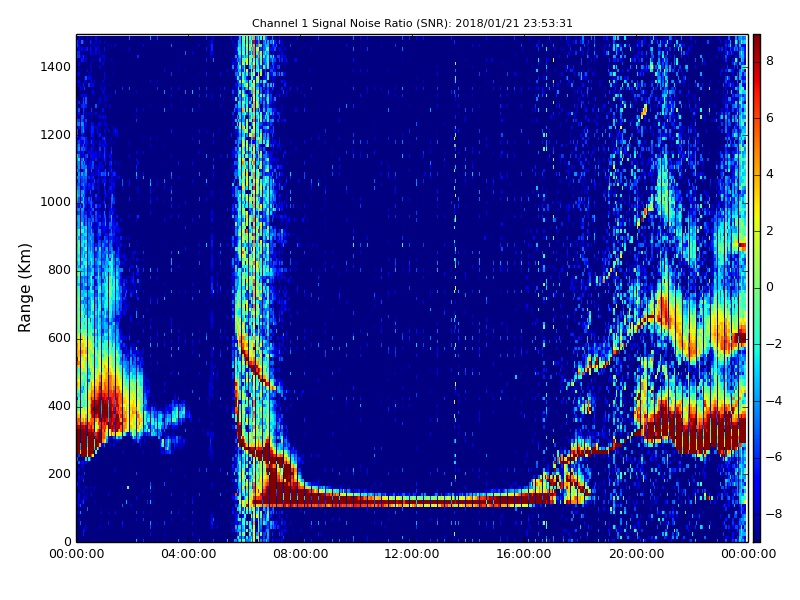The width and height of the screenshot is (800, 600).
Task: Click the colorbar label 8
Action: click(770, 61)
